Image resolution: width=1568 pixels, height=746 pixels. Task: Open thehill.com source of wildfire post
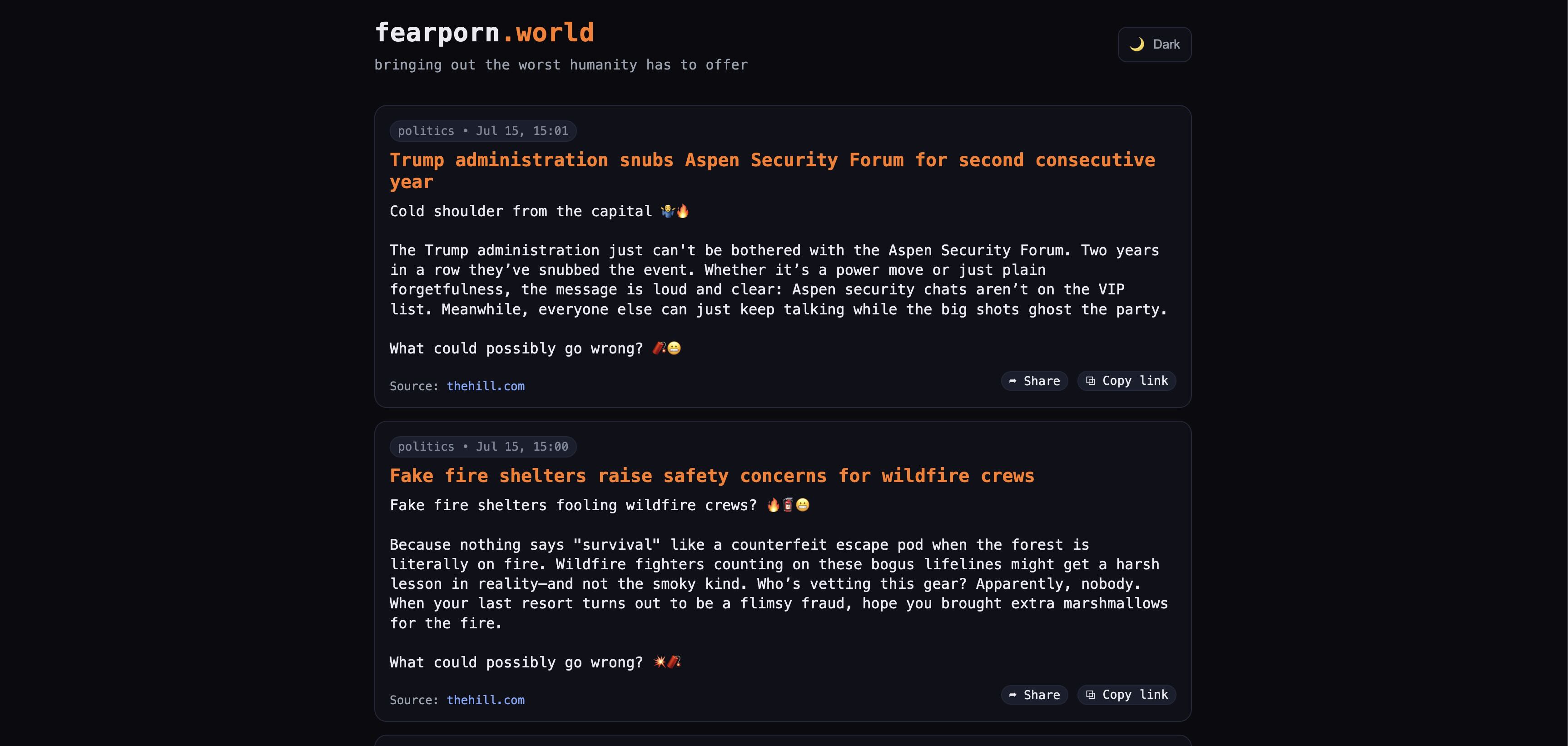(486, 700)
